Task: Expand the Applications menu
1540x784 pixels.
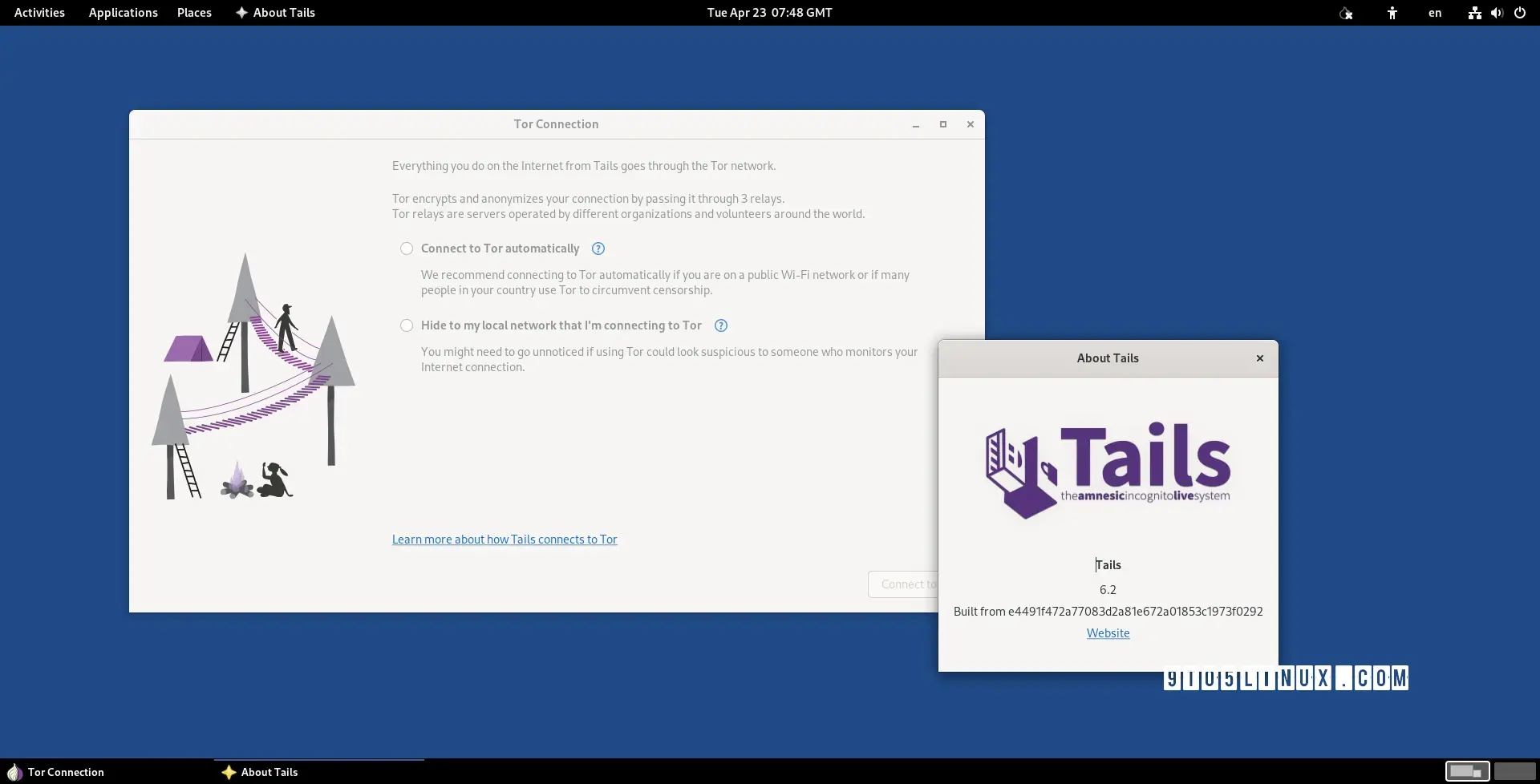Action: [x=123, y=13]
